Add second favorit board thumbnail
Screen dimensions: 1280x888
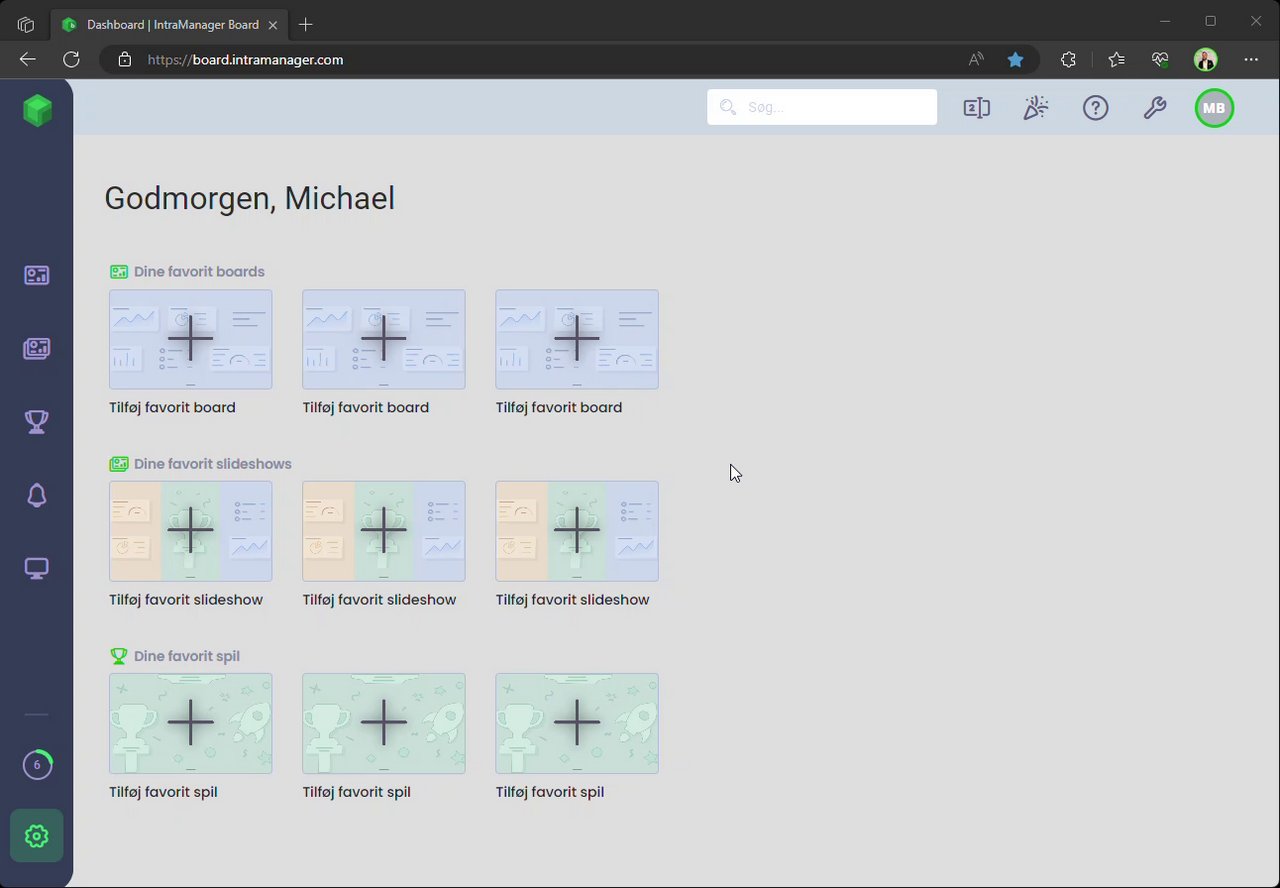384,339
